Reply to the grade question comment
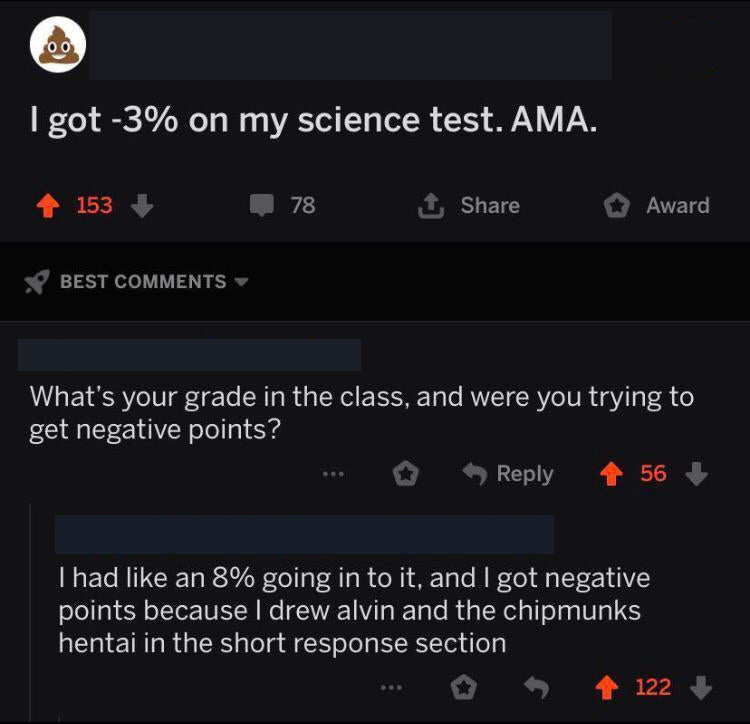 (508, 474)
